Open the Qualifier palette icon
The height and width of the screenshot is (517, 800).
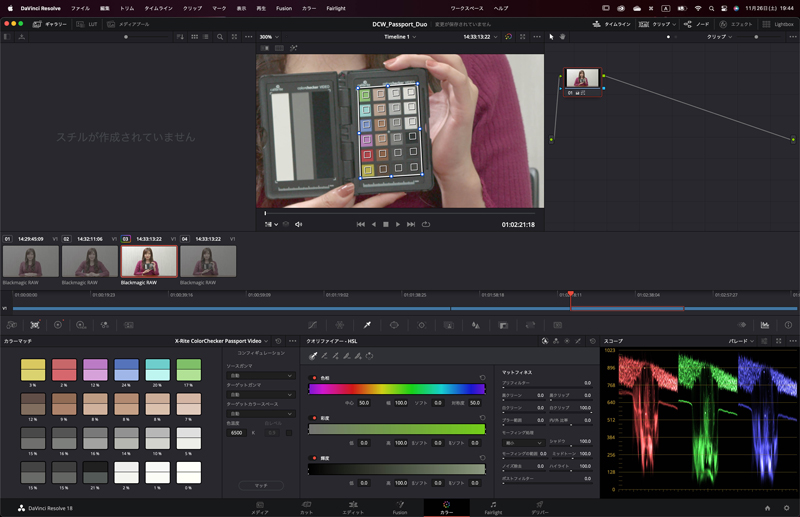(x=367, y=325)
